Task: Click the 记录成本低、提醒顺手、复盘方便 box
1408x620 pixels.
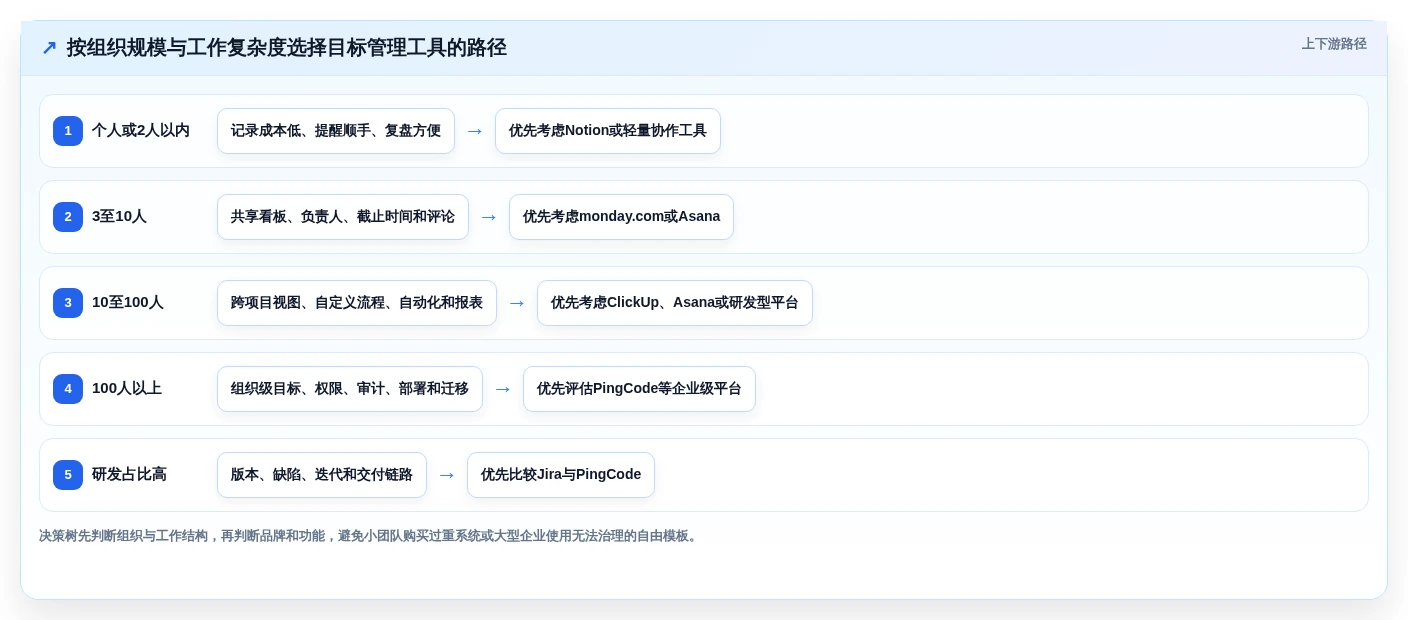Action: tap(336, 131)
